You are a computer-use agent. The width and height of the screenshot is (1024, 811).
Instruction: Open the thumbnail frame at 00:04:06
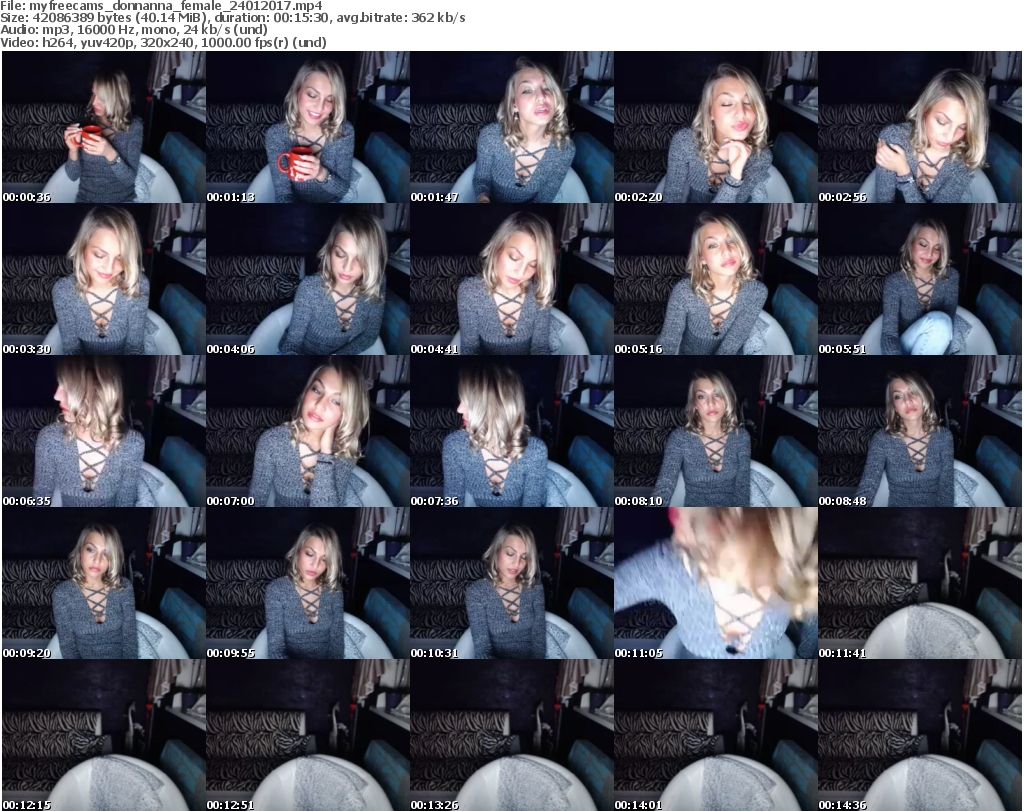pos(308,279)
